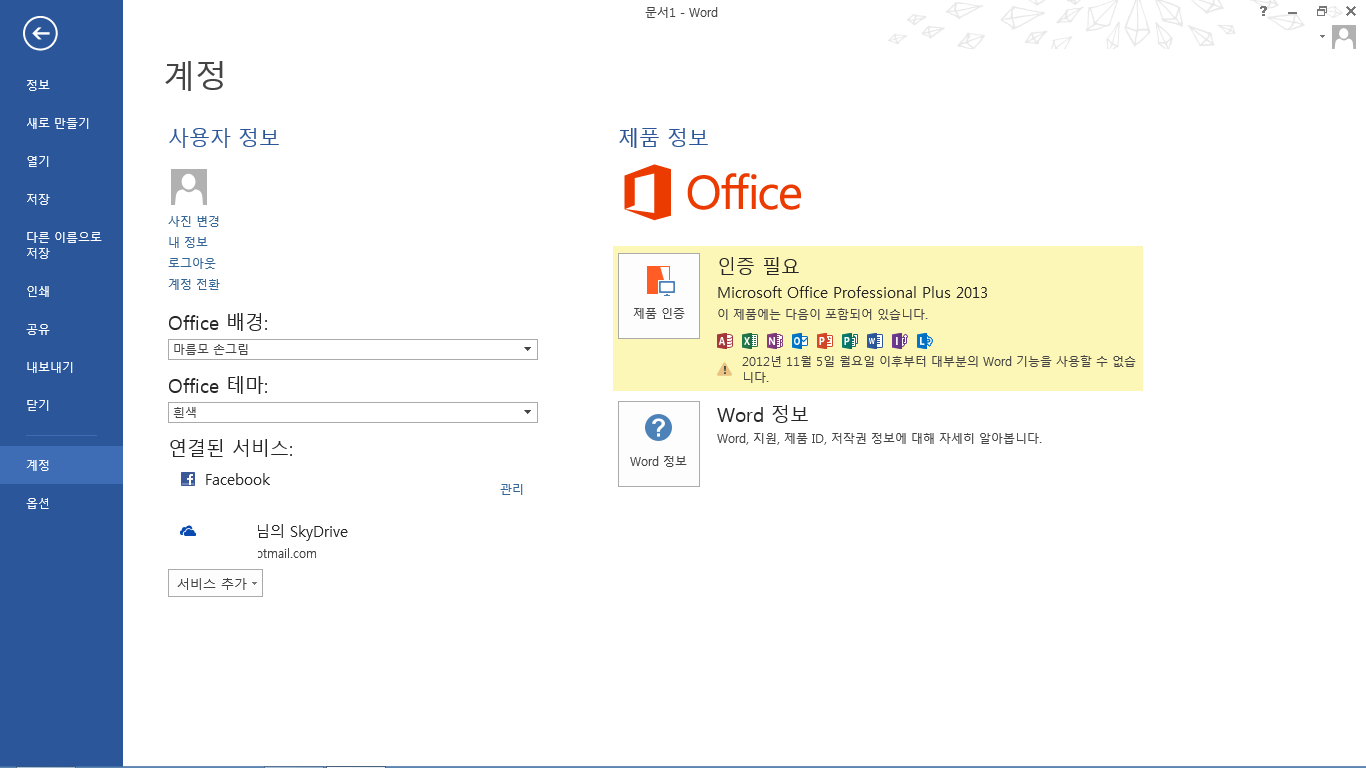Click the 계정 page title
This screenshot has height=768, width=1366.
coord(195,75)
